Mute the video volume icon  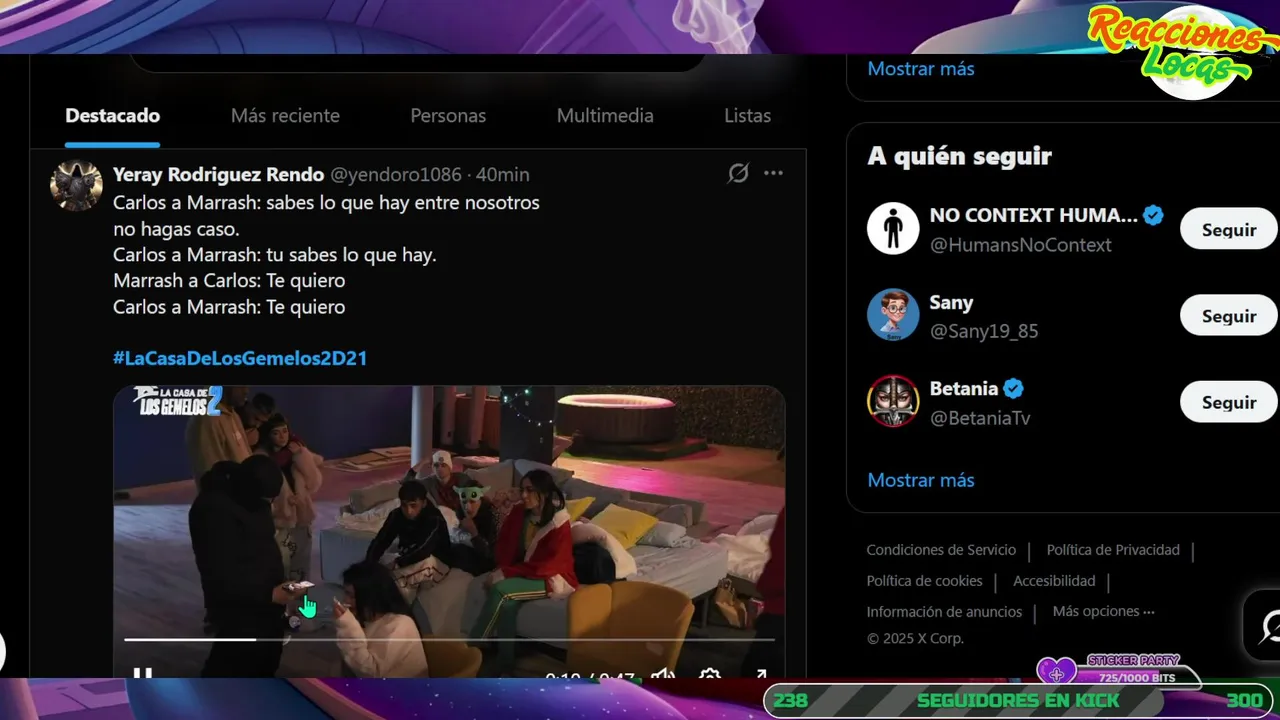pos(662,673)
